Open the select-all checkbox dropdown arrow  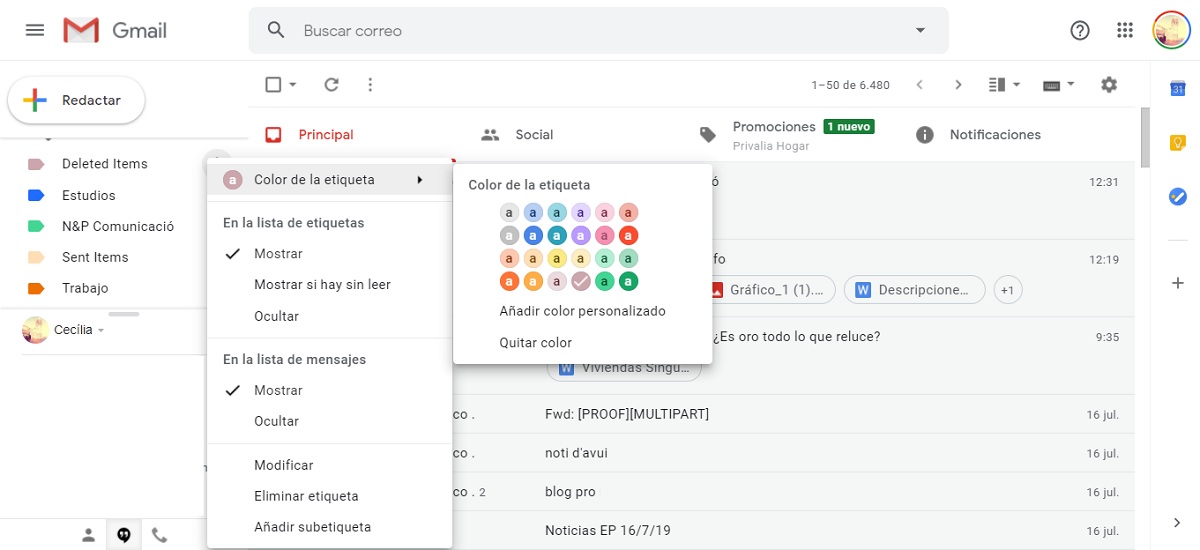pyautogui.click(x=293, y=85)
